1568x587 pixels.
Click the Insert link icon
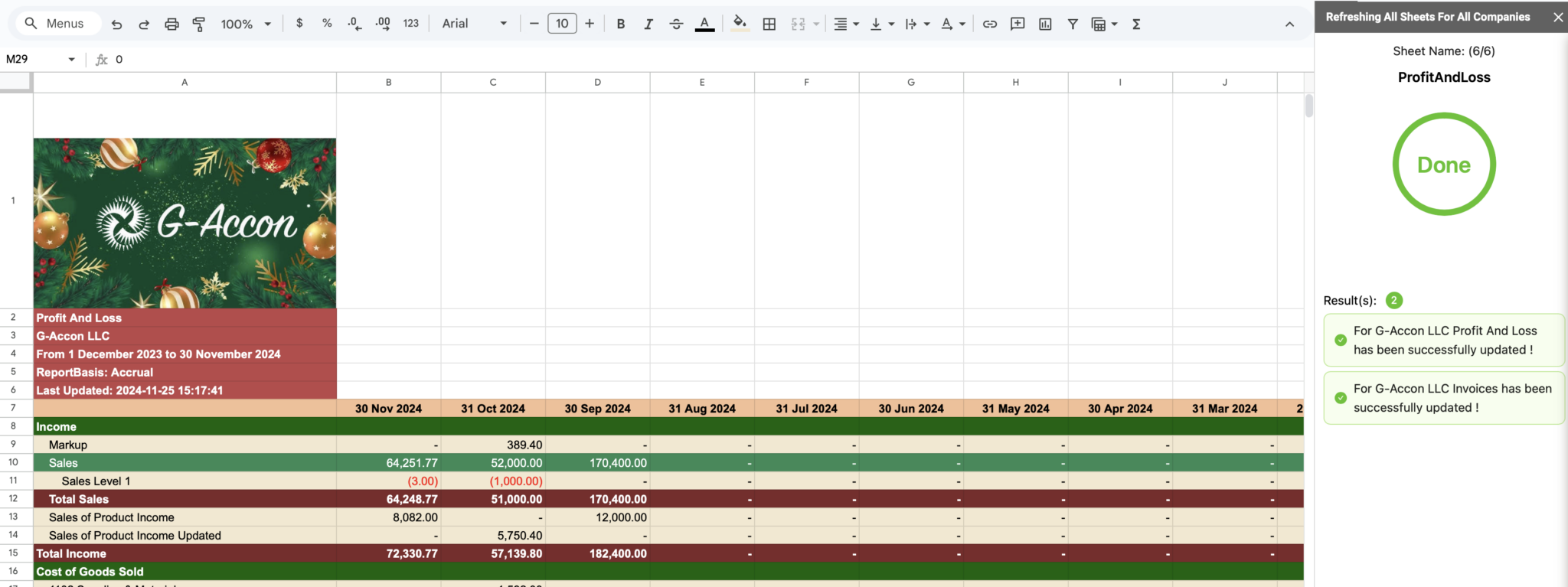[x=990, y=24]
